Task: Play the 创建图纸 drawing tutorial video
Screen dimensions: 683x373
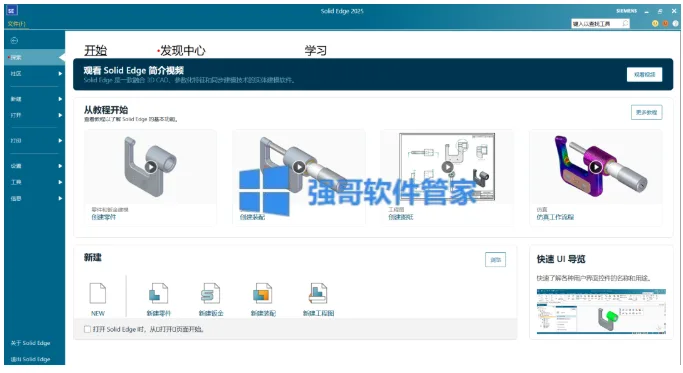Action: point(447,167)
